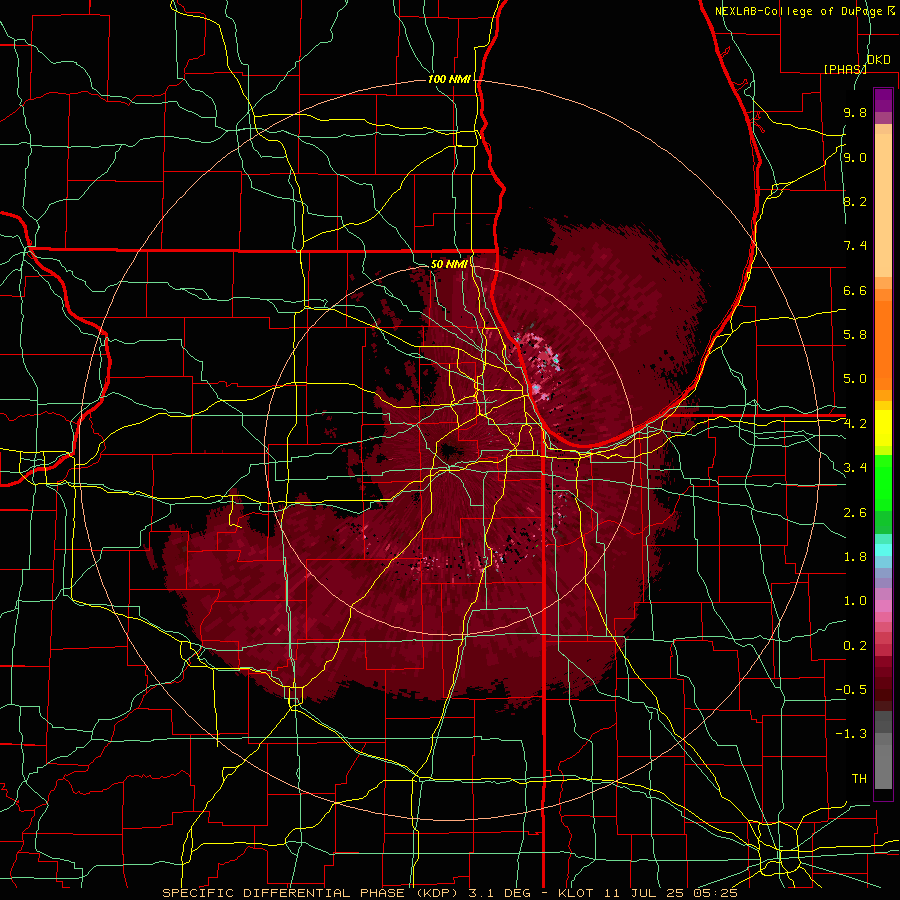Pick the purple band atop the legend
The height and width of the screenshot is (900, 900).
click(x=883, y=100)
